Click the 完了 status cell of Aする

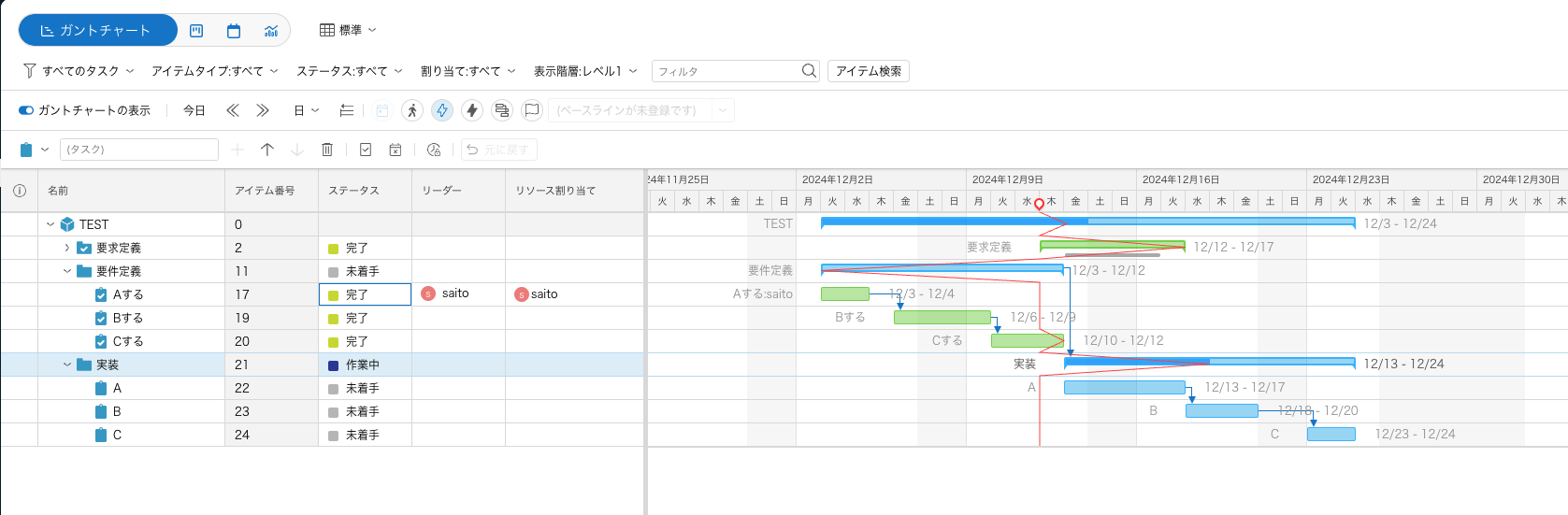pyautogui.click(x=365, y=294)
